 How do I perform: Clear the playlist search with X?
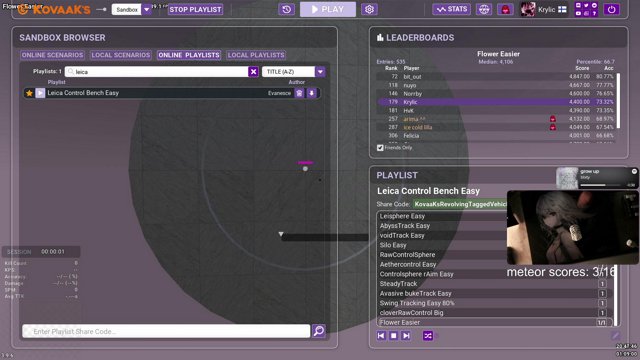point(253,72)
